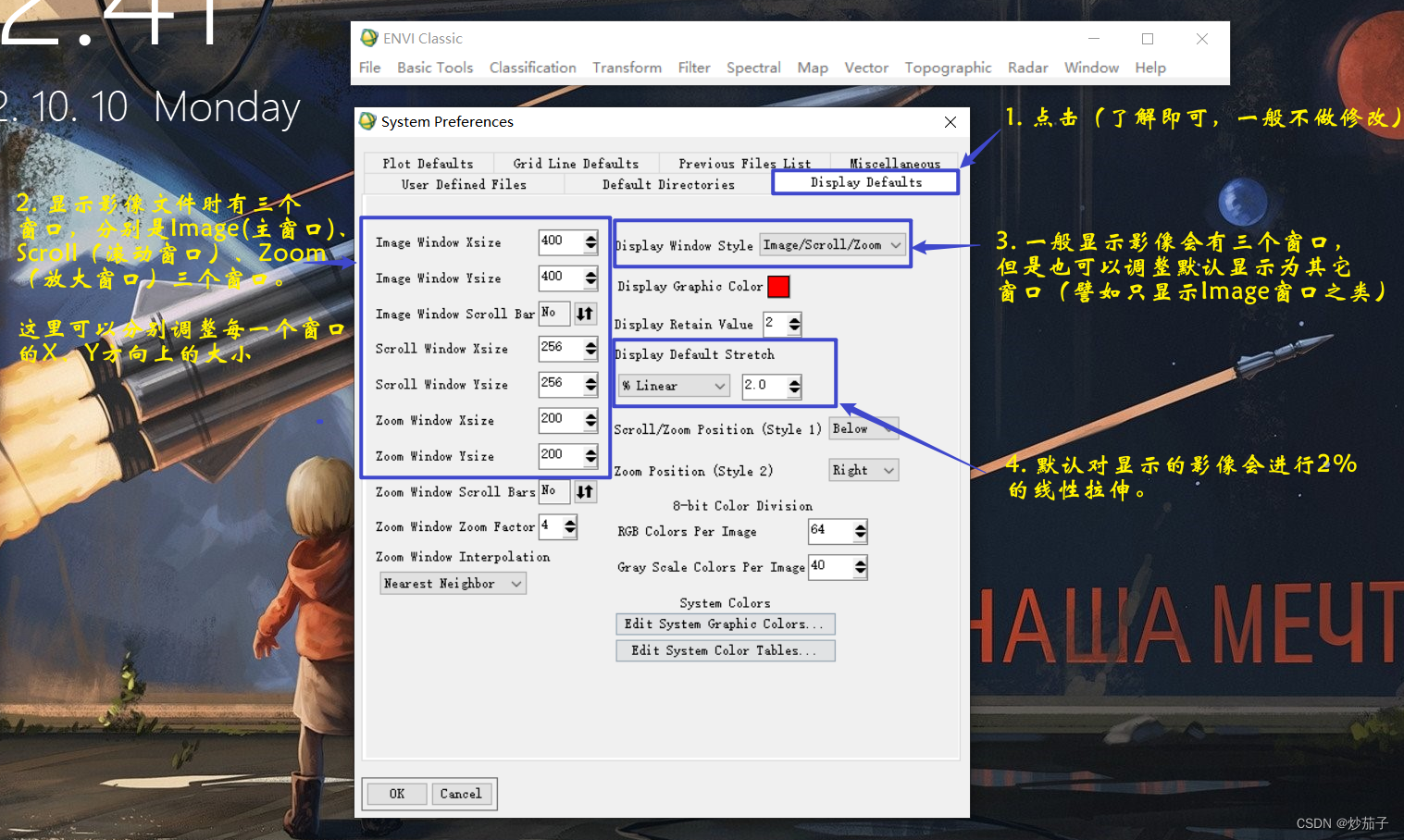Open the Transform menu
Viewport: 1404px width, 840px height.
(627, 68)
